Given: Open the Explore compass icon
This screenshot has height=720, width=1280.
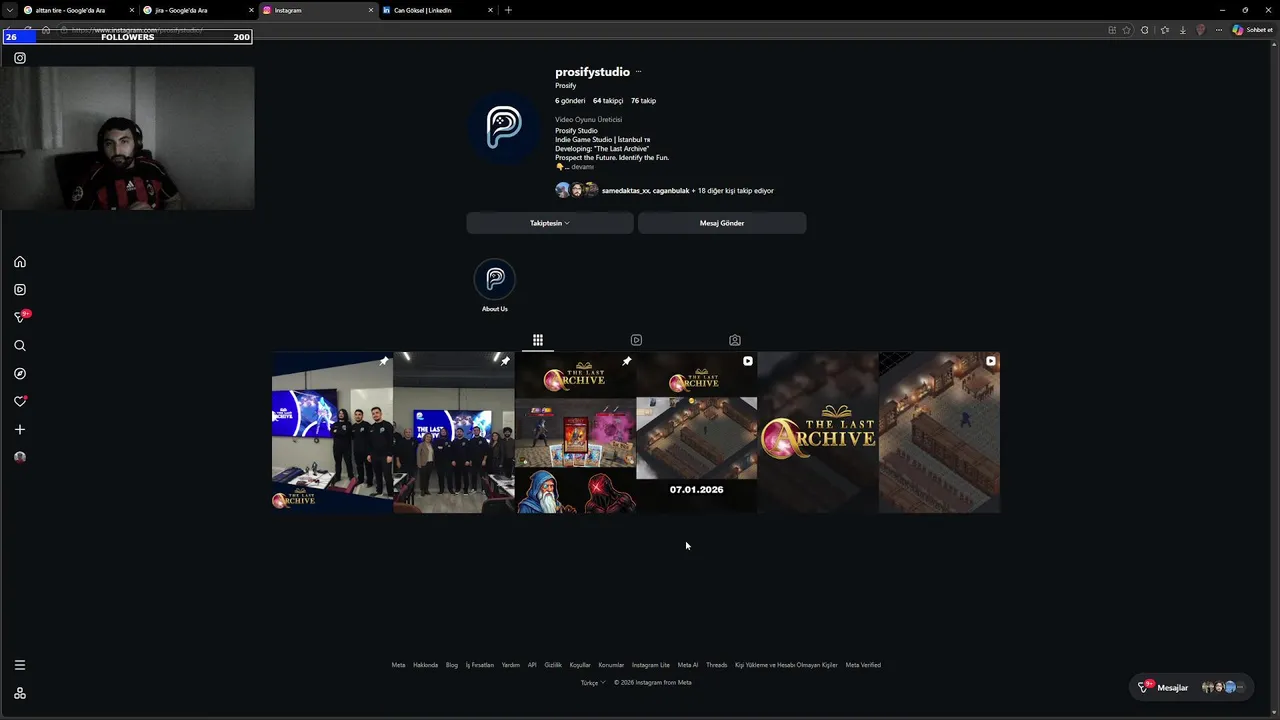Looking at the screenshot, I should pyautogui.click(x=19, y=374).
